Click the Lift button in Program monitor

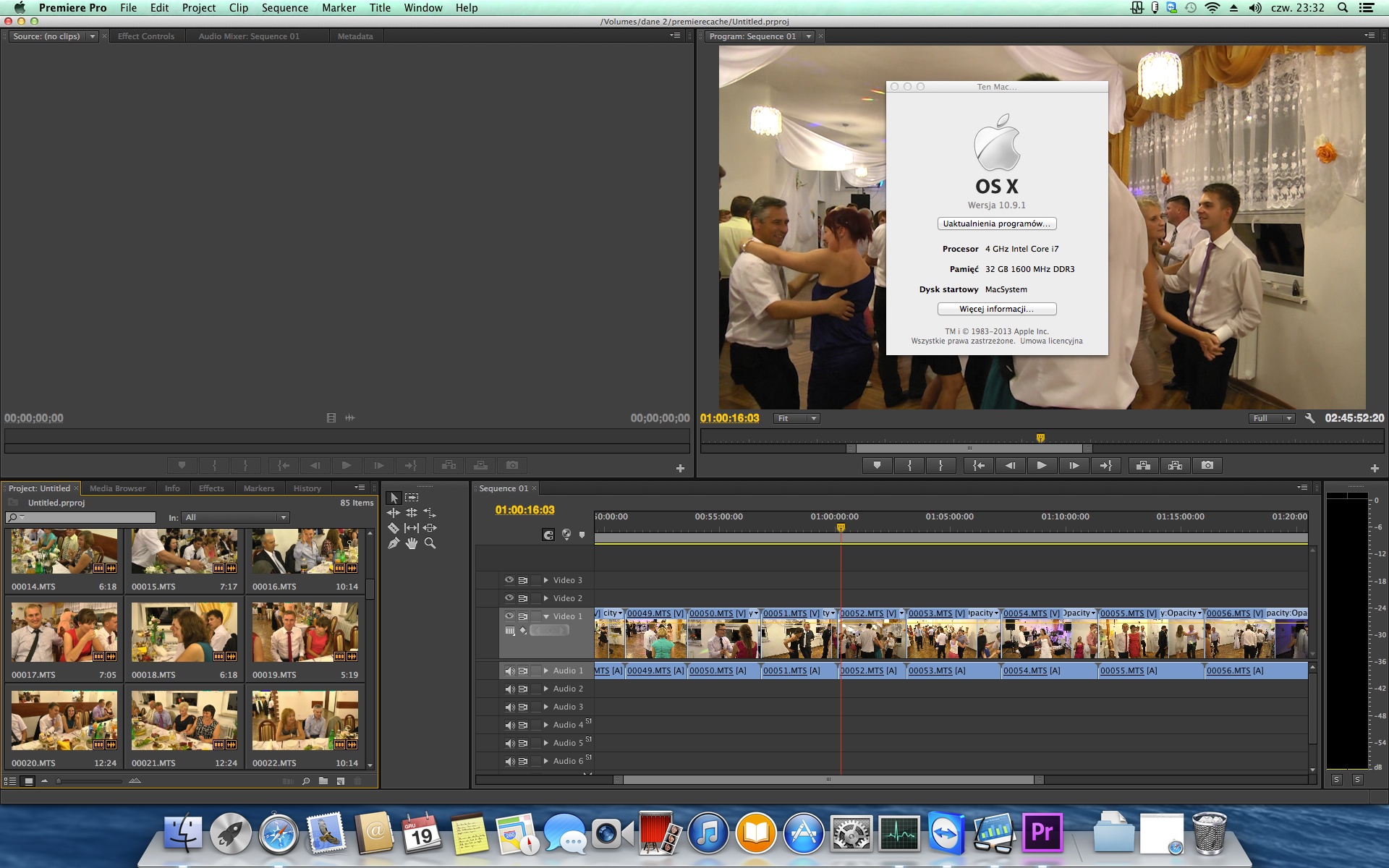tap(1143, 466)
